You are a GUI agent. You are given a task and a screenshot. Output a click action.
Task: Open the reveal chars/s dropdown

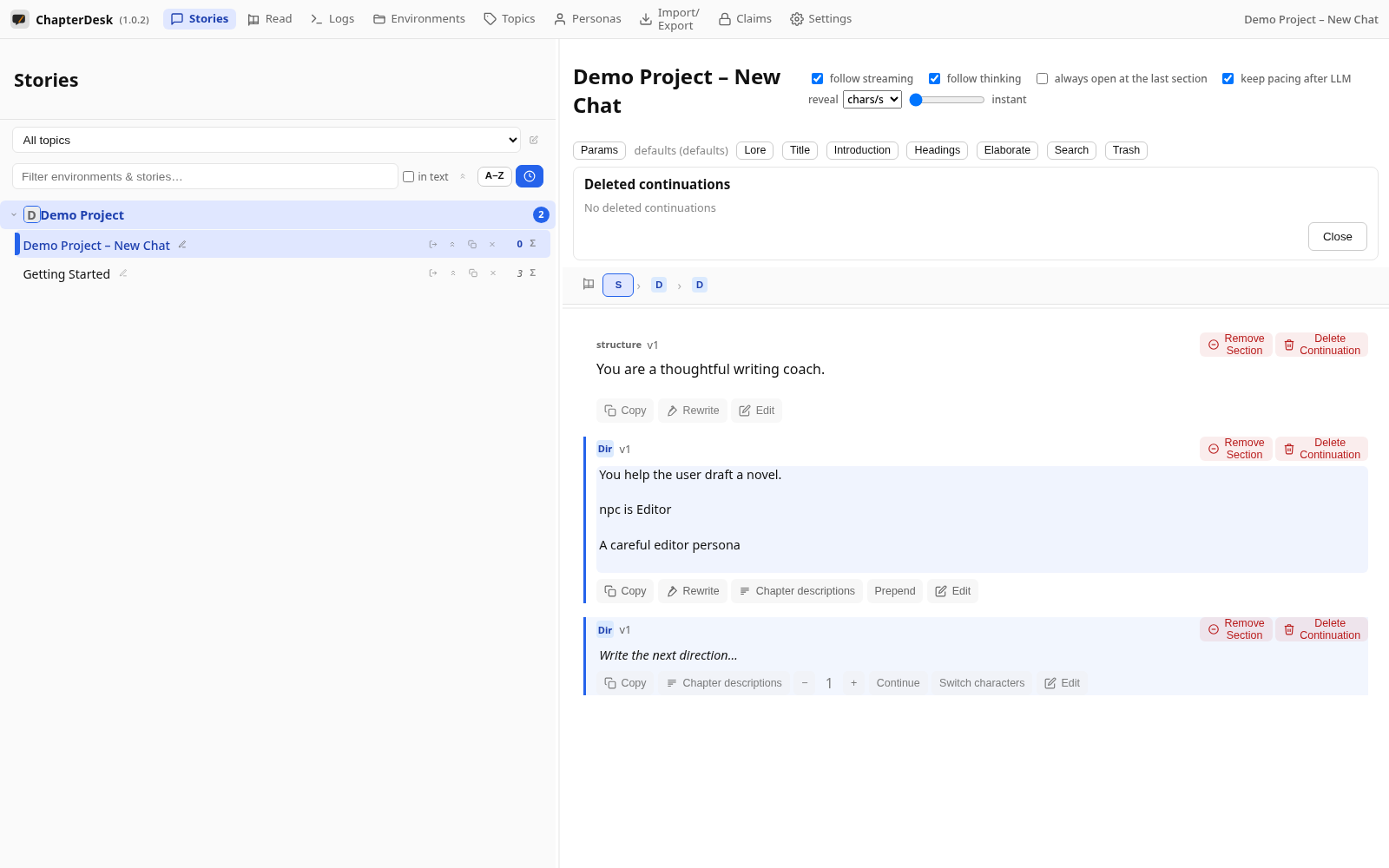tap(872, 99)
